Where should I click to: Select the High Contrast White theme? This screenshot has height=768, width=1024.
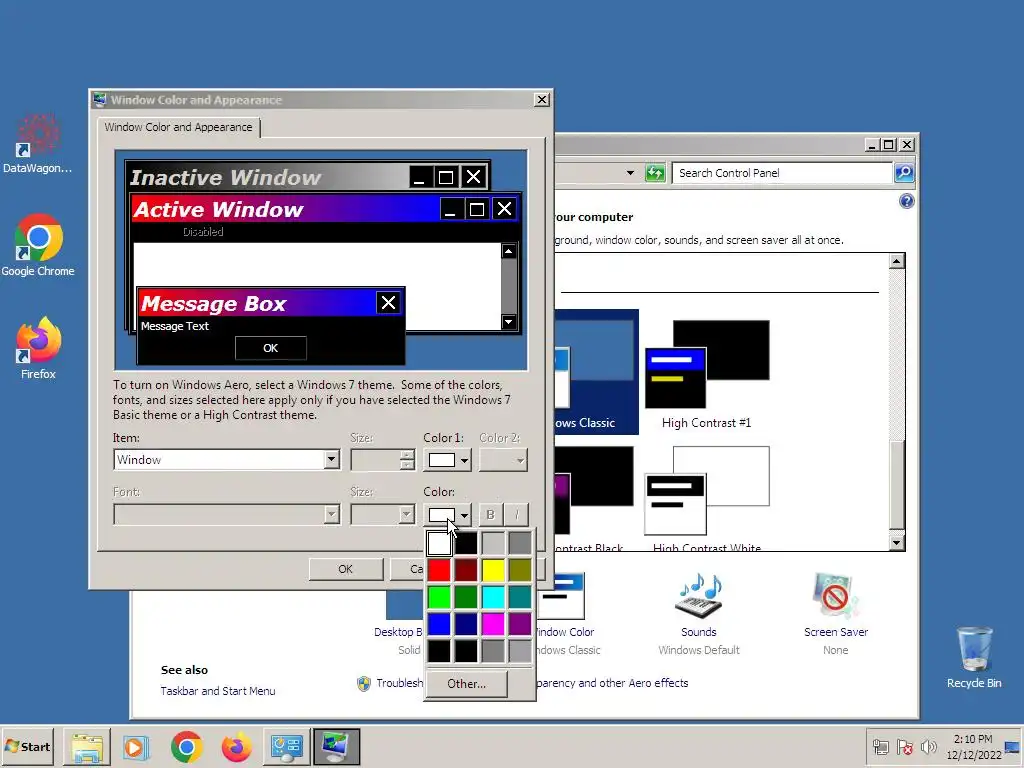click(x=707, y=499)
